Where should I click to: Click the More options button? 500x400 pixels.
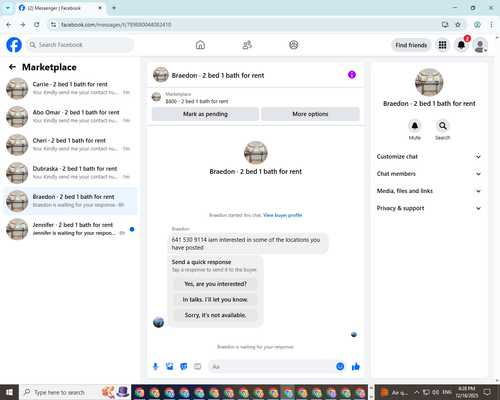coord(310,114)
